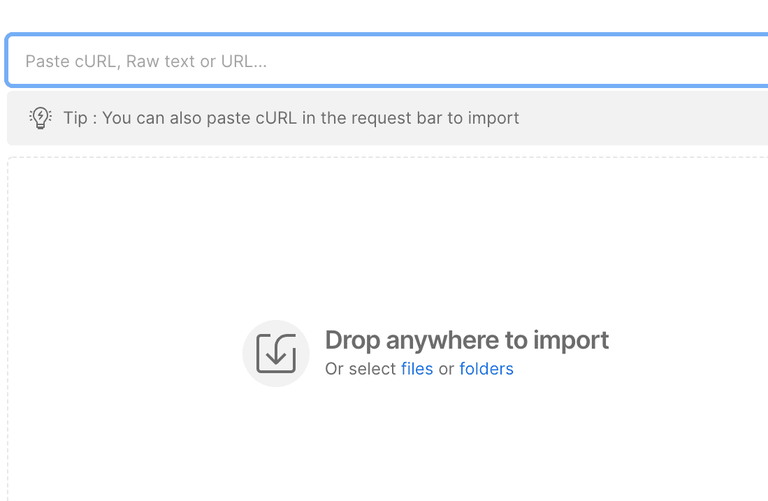Click the word or between files and folders
Screen dimensions: 768x501
(446, 369)
